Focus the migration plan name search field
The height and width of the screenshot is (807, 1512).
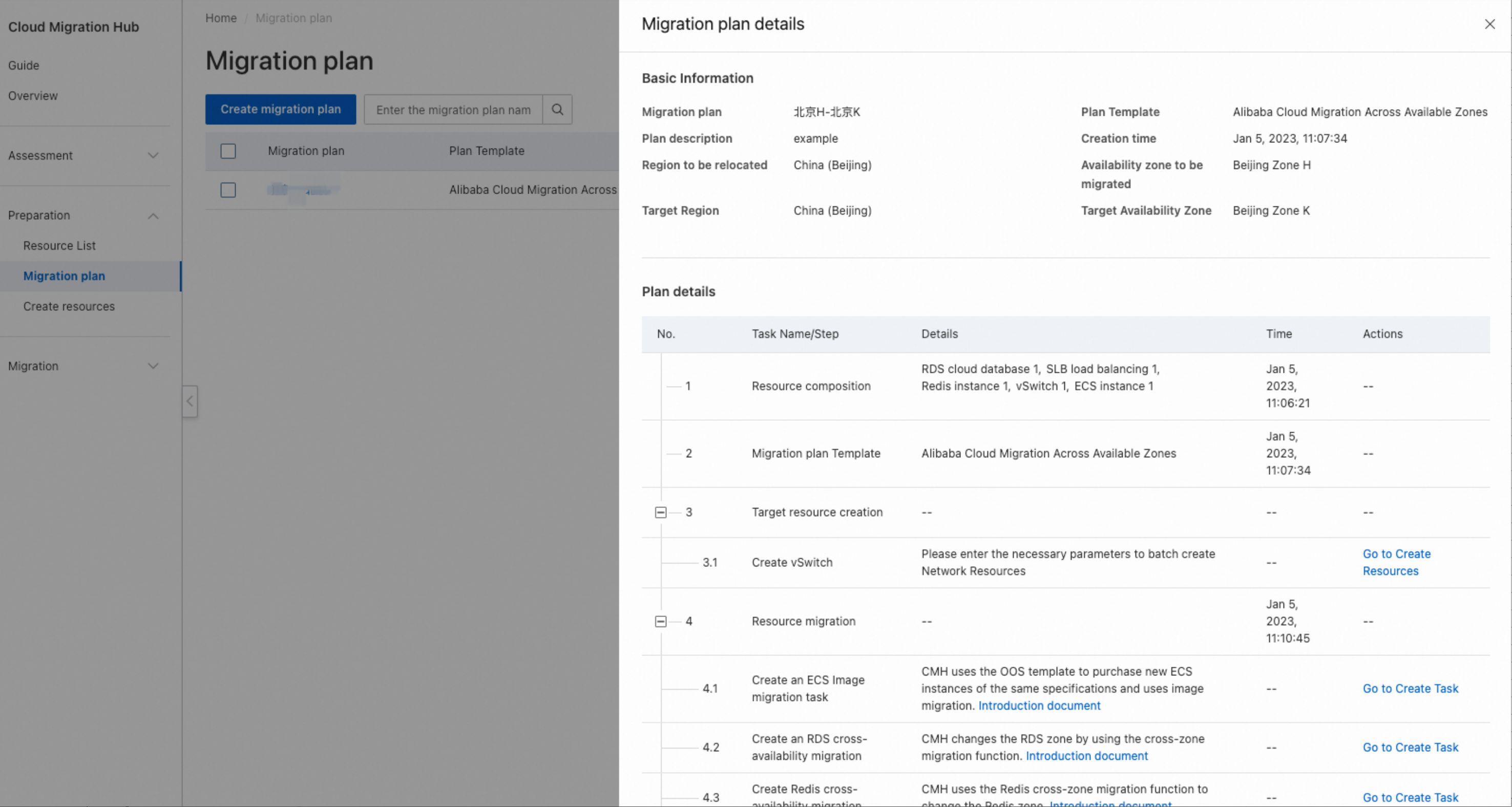click(x=453, y=110)
